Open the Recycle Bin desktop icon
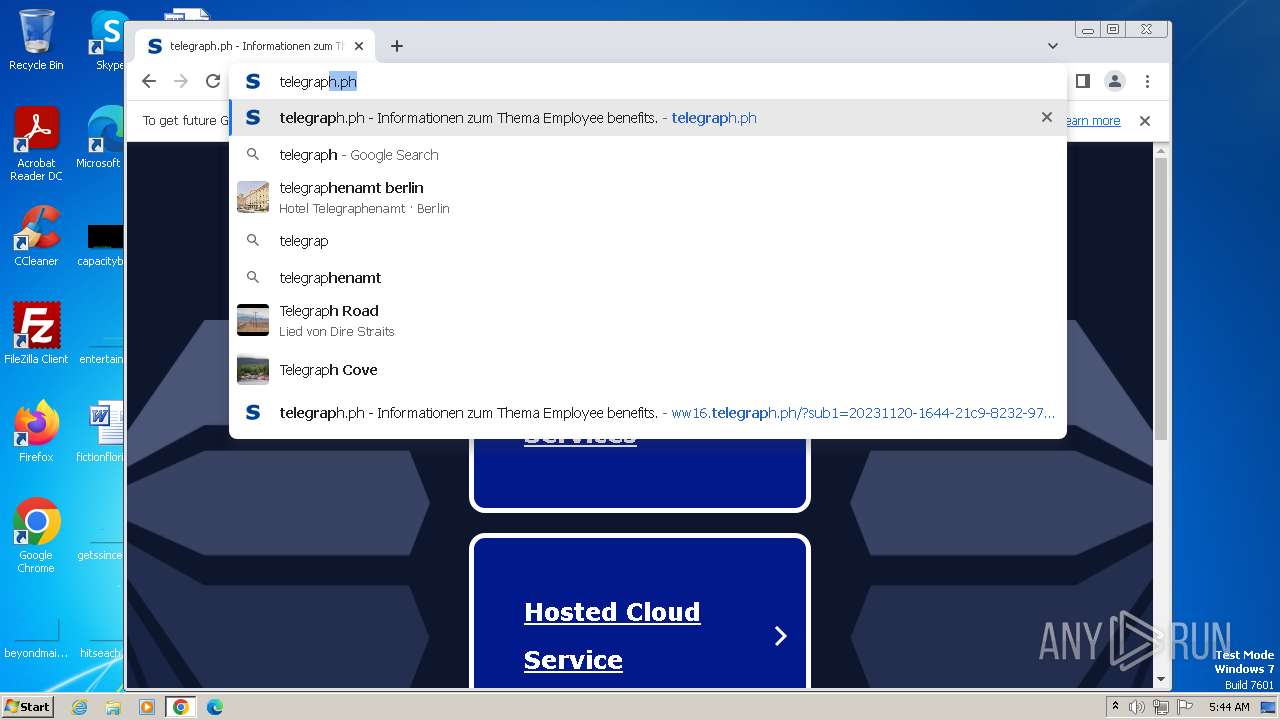Image resolution: width=1280 pixels, height=720 pixels. coord(36,40)
